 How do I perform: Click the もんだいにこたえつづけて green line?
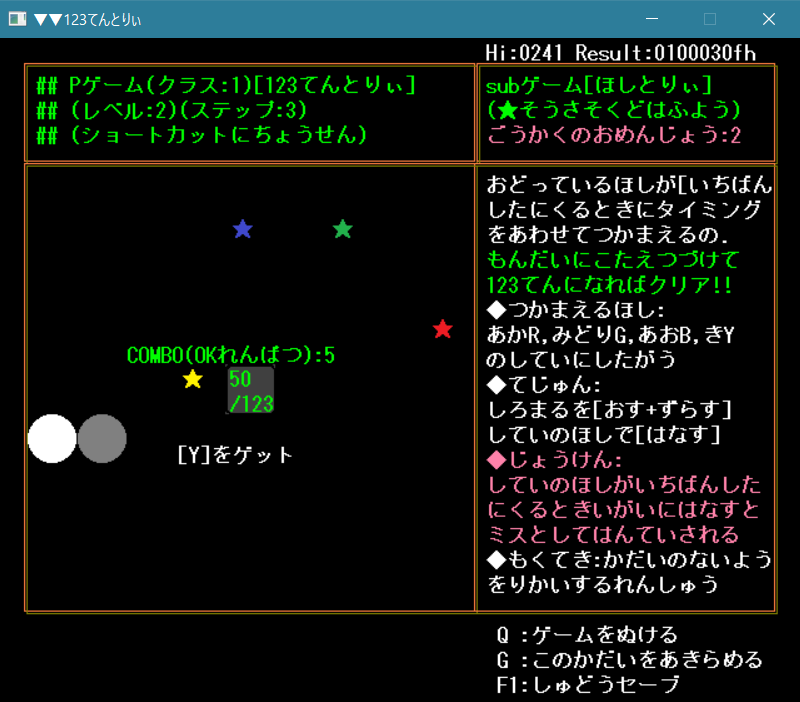point(613,260)
